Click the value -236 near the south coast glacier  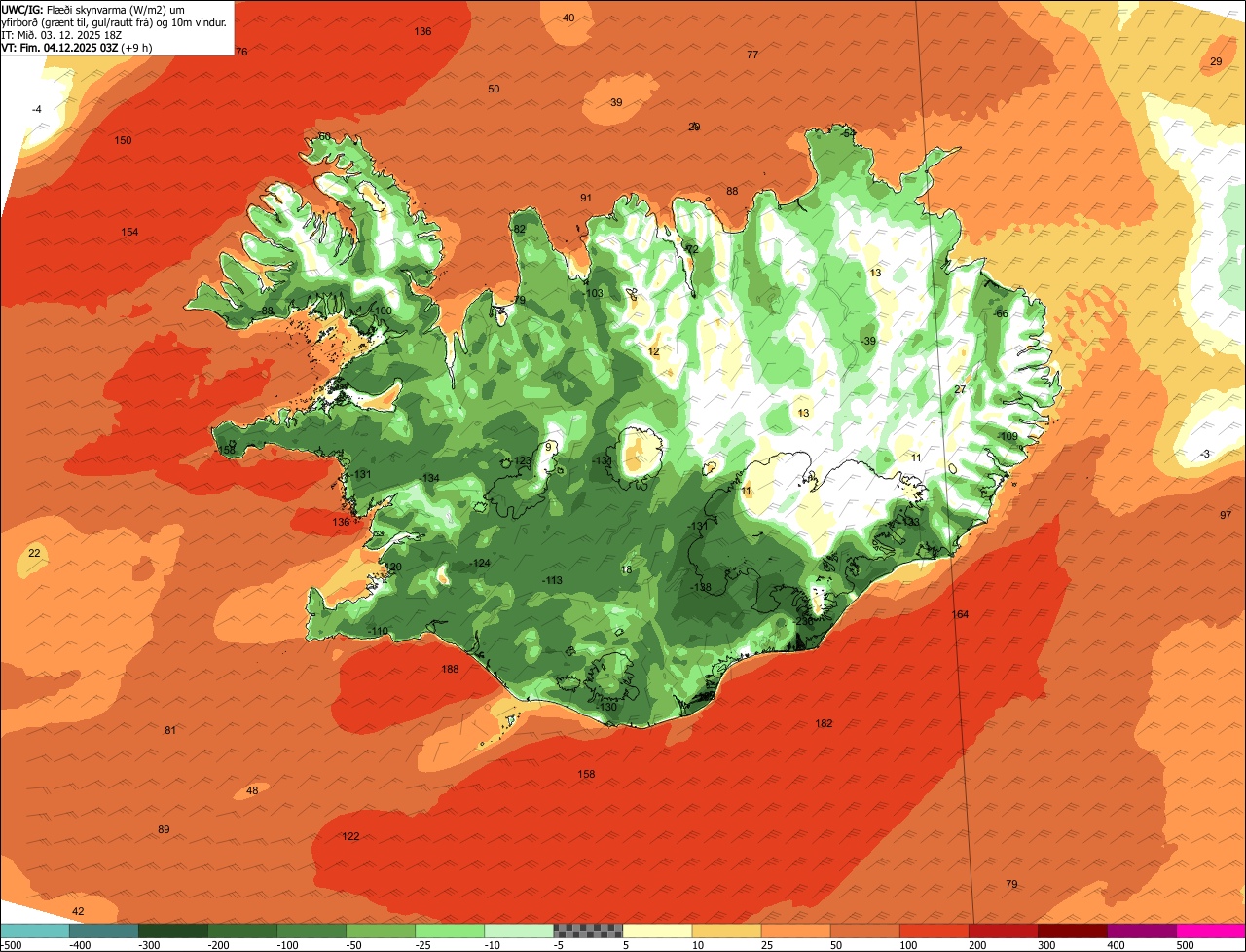tap(802, 621)
